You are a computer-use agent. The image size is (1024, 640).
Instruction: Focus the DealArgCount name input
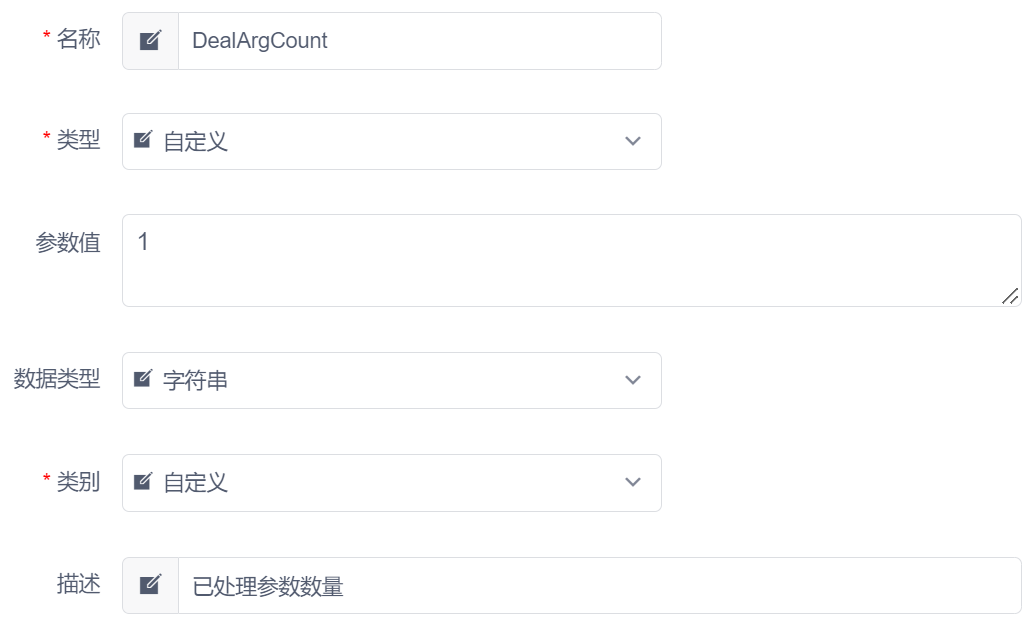click(418, 41)
